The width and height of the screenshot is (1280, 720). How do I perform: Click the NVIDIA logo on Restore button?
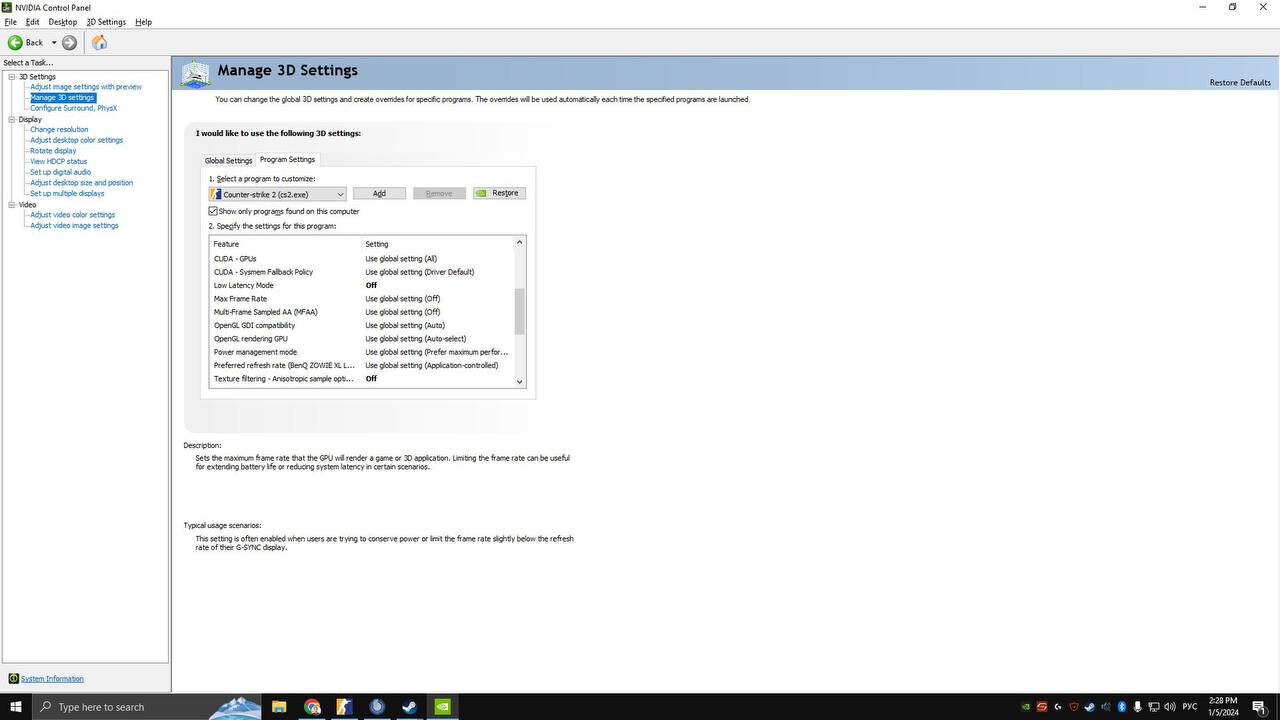(482, 193)
